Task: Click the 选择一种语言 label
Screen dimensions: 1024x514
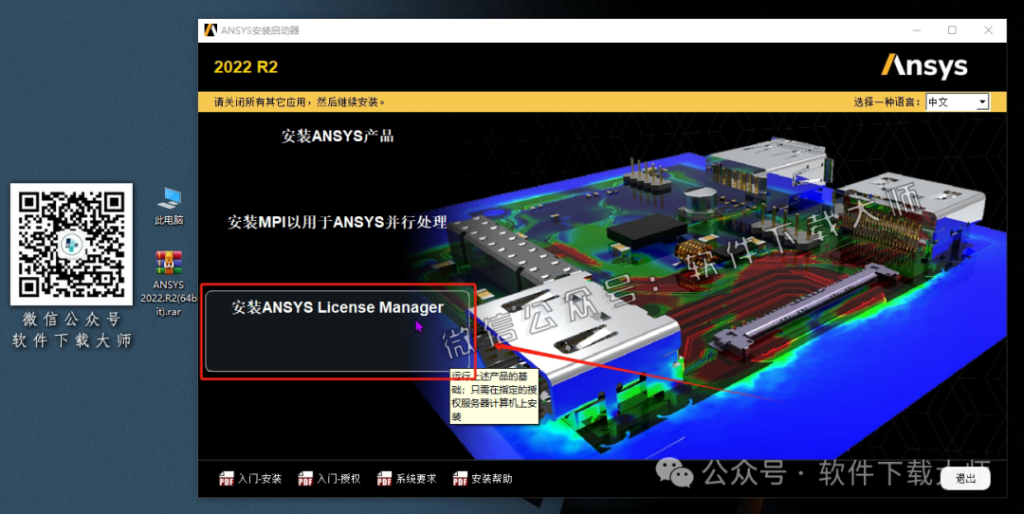Action: tap(887, 102)
